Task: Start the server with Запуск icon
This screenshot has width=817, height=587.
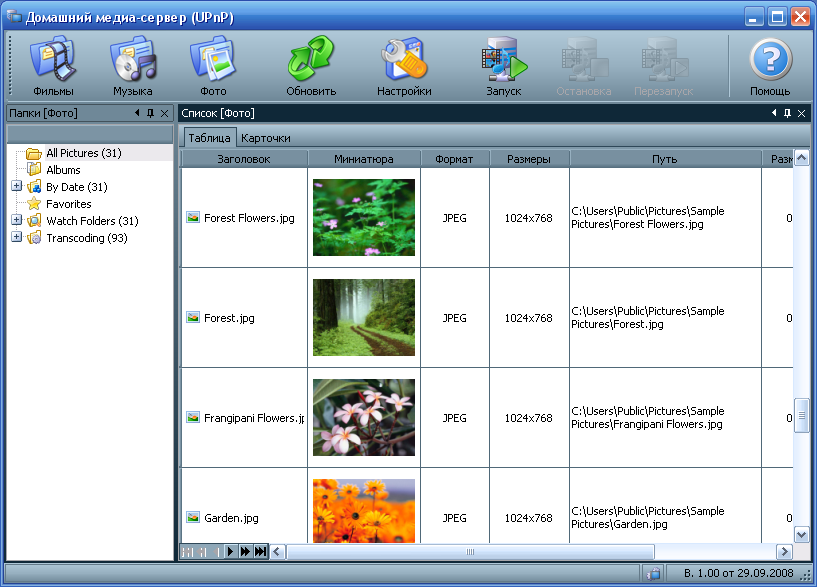Action: (x=503, y=66)
